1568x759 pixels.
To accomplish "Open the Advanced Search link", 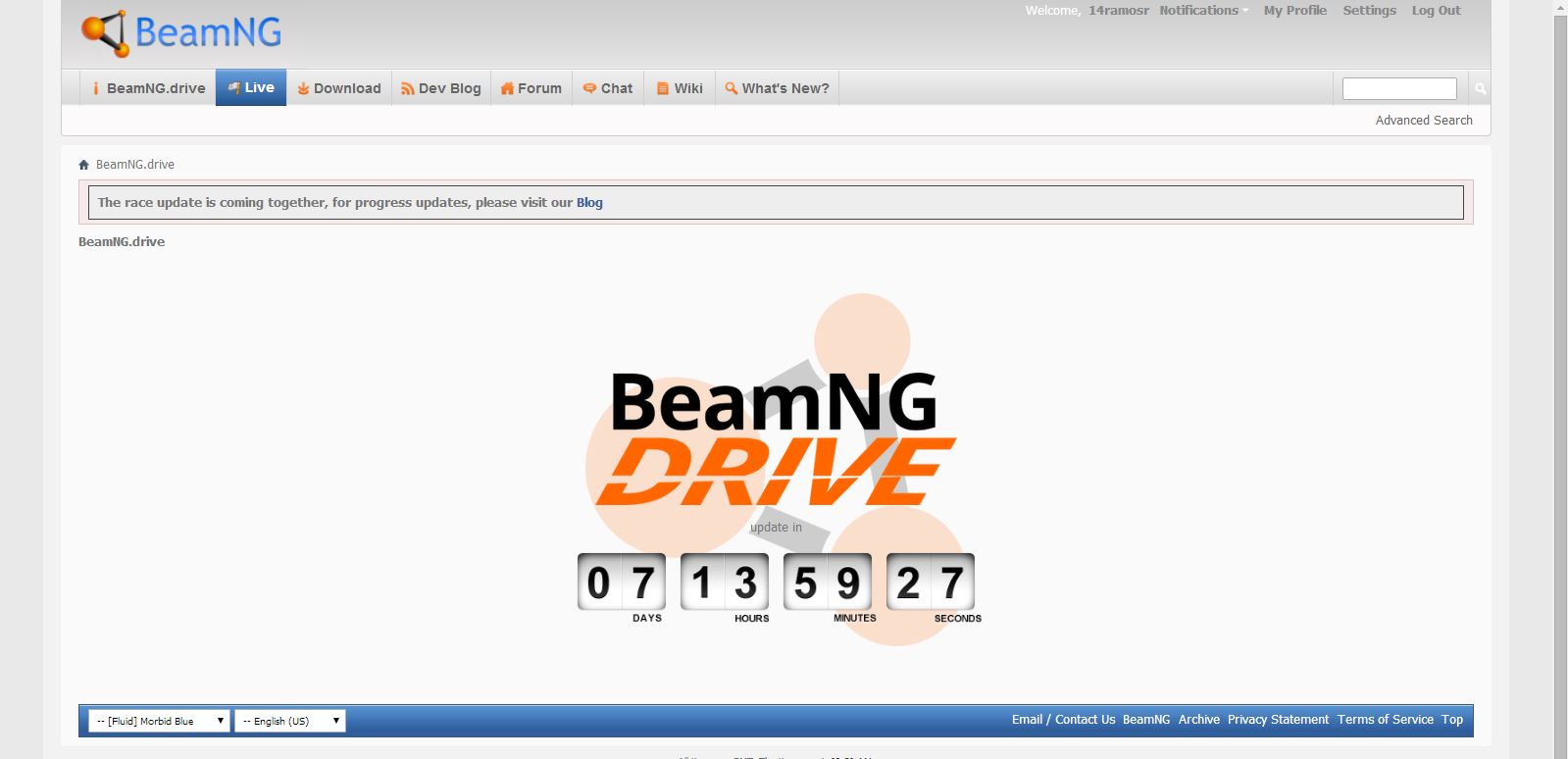I will (x=1424, y=121).
